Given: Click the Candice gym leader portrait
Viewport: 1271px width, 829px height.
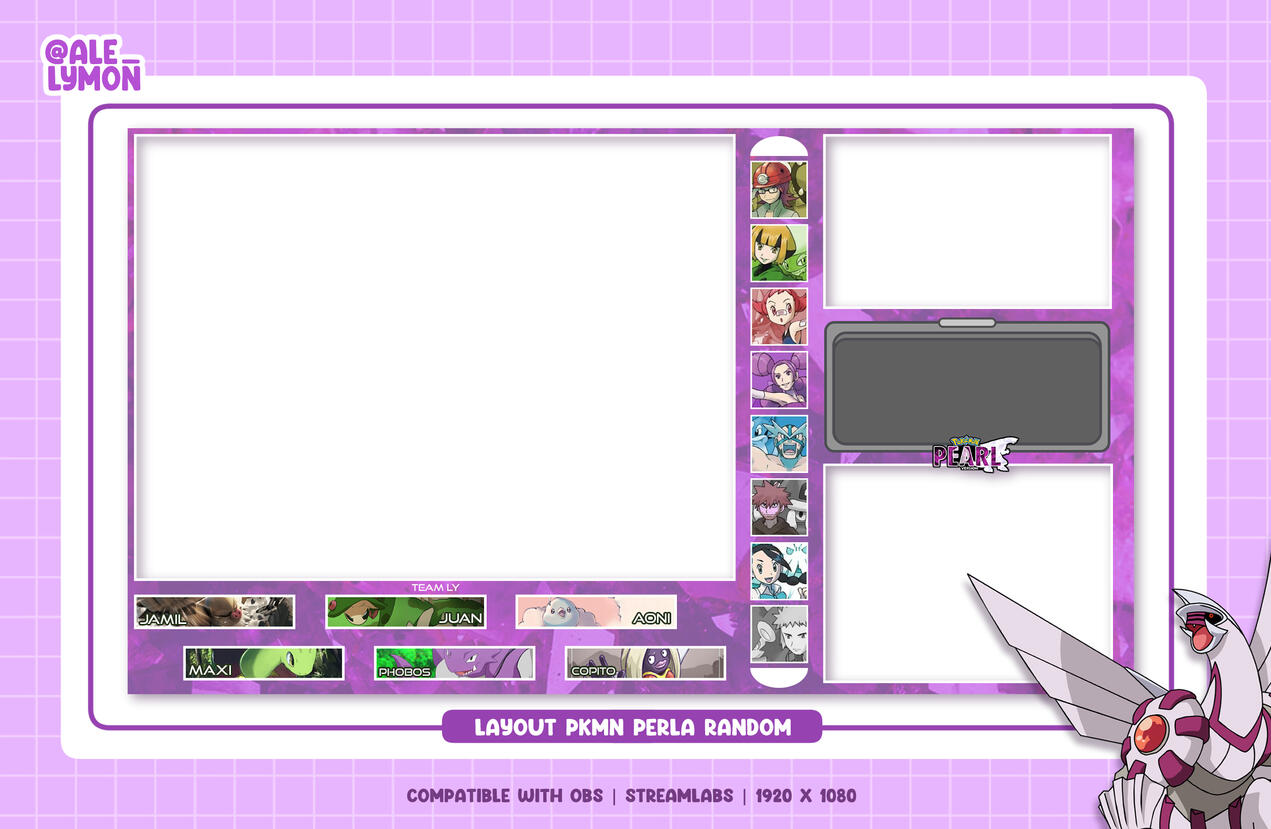Looking at the screenshot, I should pos(779,571).
